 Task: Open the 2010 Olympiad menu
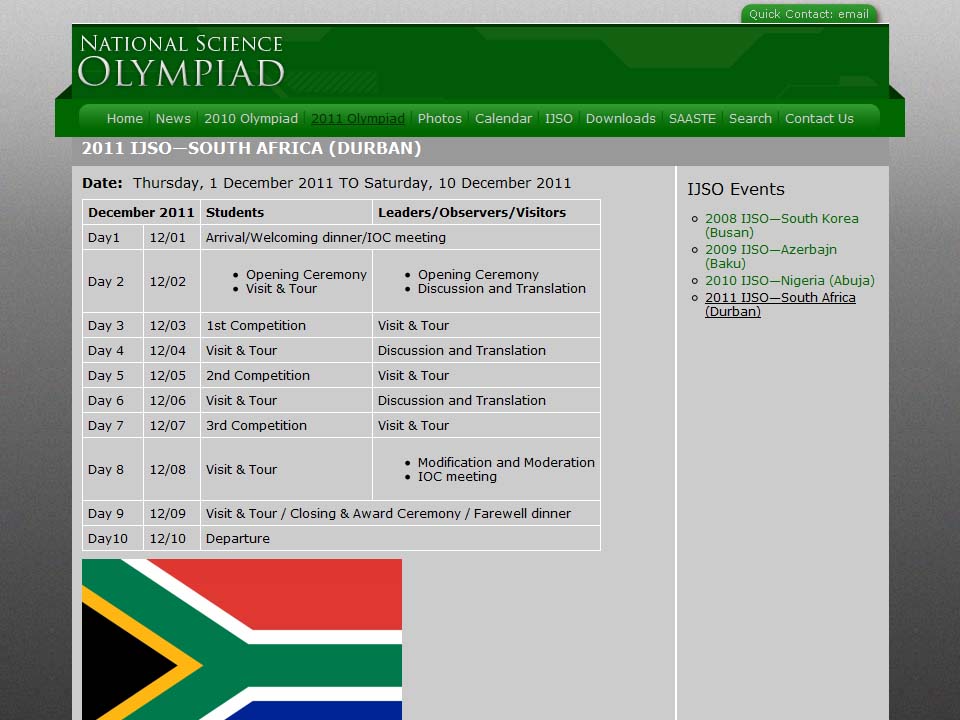click(x=251, y=119)
